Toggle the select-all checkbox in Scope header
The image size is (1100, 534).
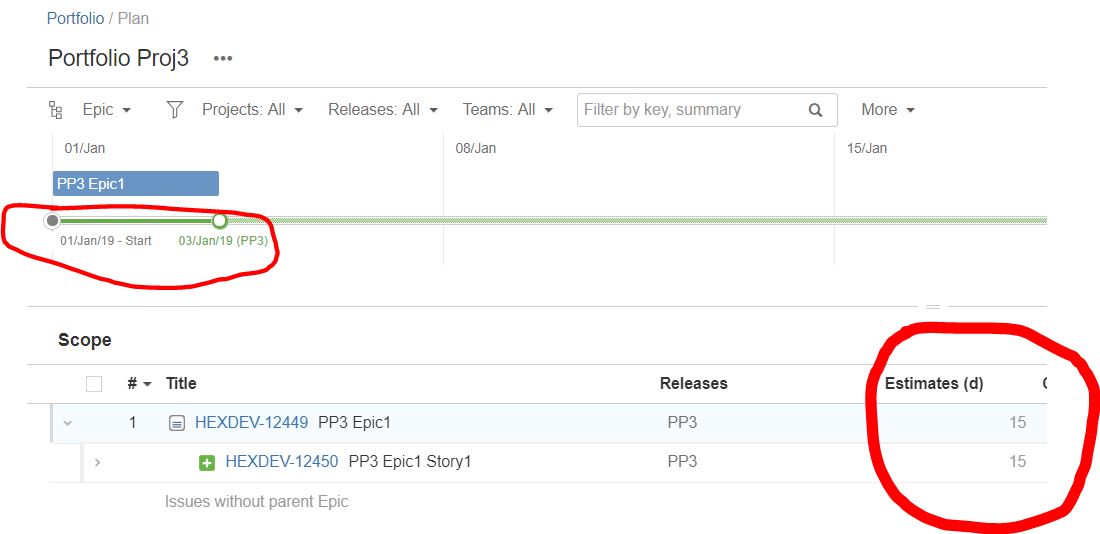coord(94,384)
